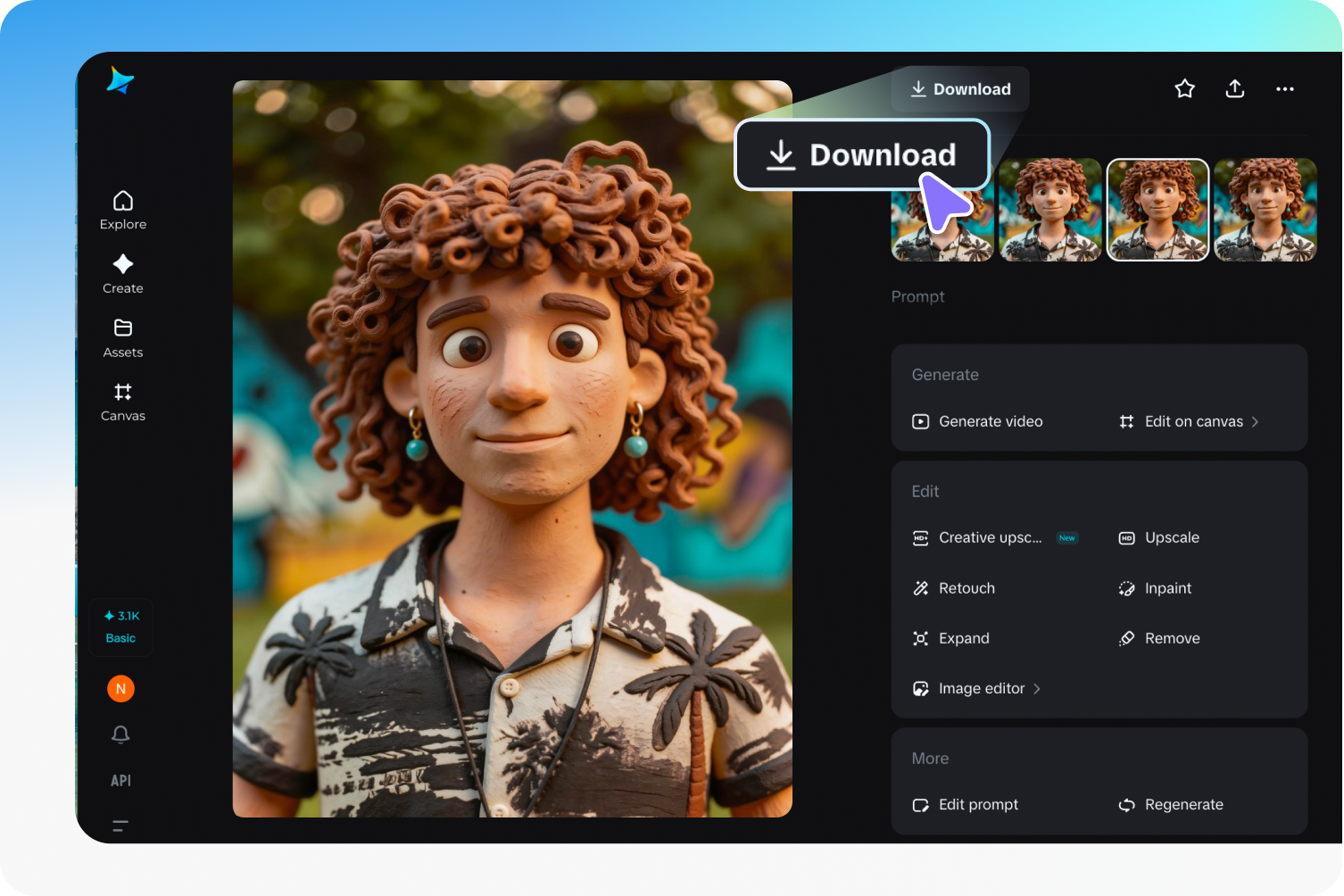
Task: Switch to the Canvas section
Action: (122, 401)
